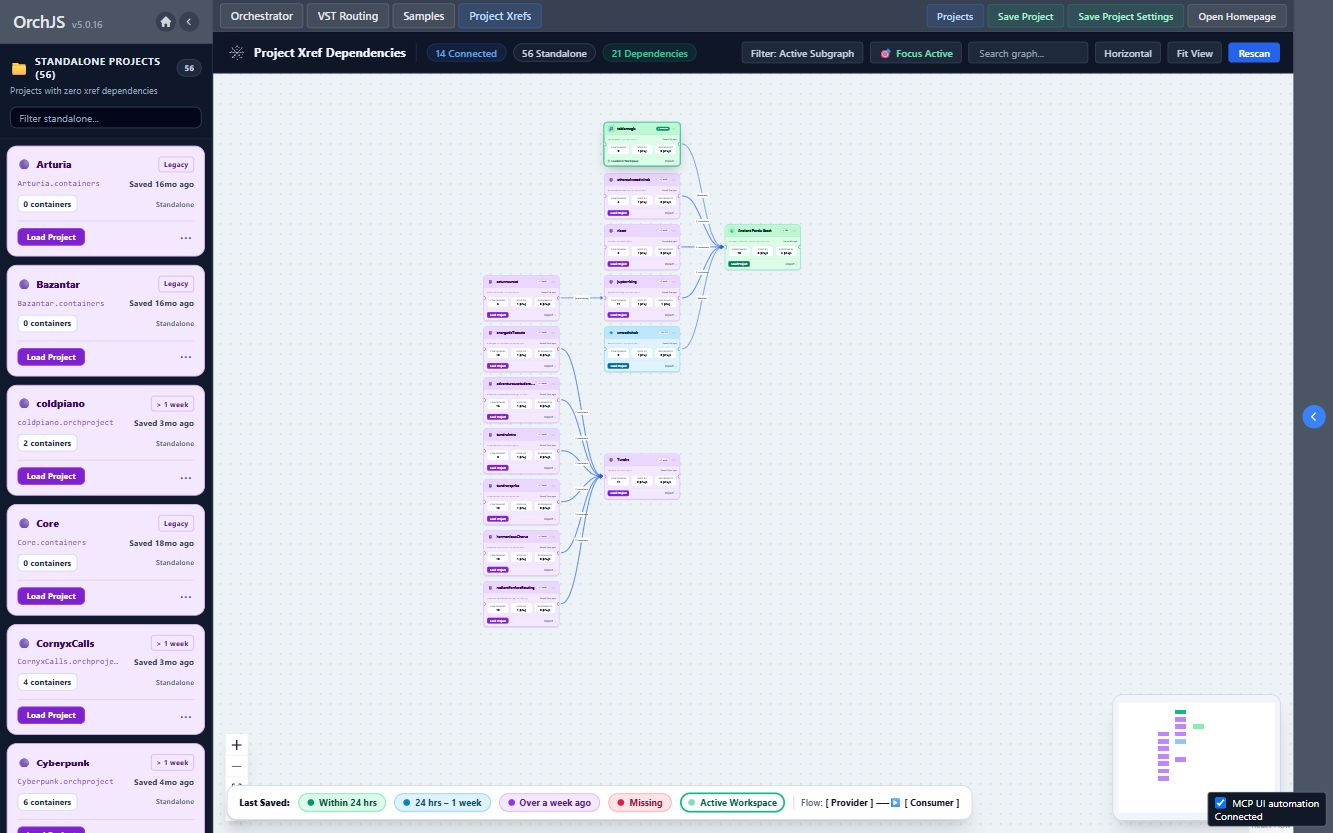Screen dimensions: 1333x833
Task: Toggle Focus Active mode
Action: tap(917, 53)
